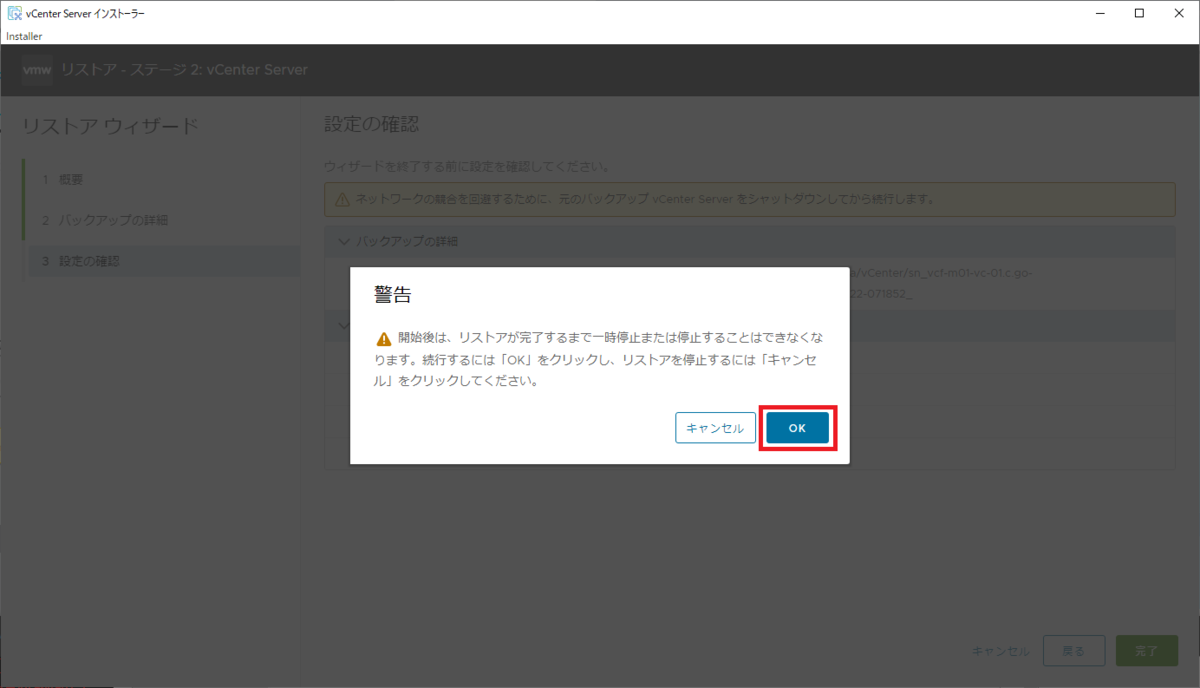Click the network conflict warning banner text
1200x688 pixels.
pyautogui.click(x=645, y=199)
